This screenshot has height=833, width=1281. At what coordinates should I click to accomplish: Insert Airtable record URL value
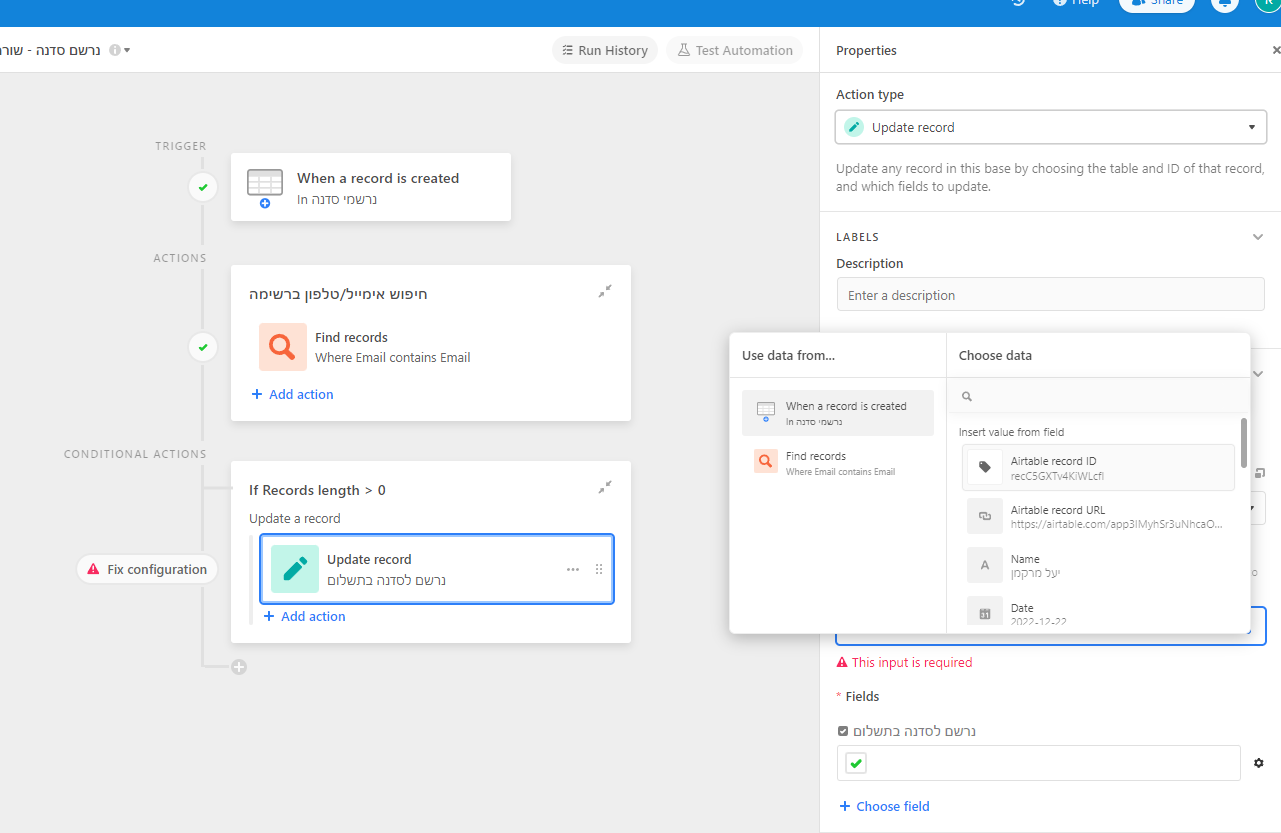click(x=1098, y=517)
